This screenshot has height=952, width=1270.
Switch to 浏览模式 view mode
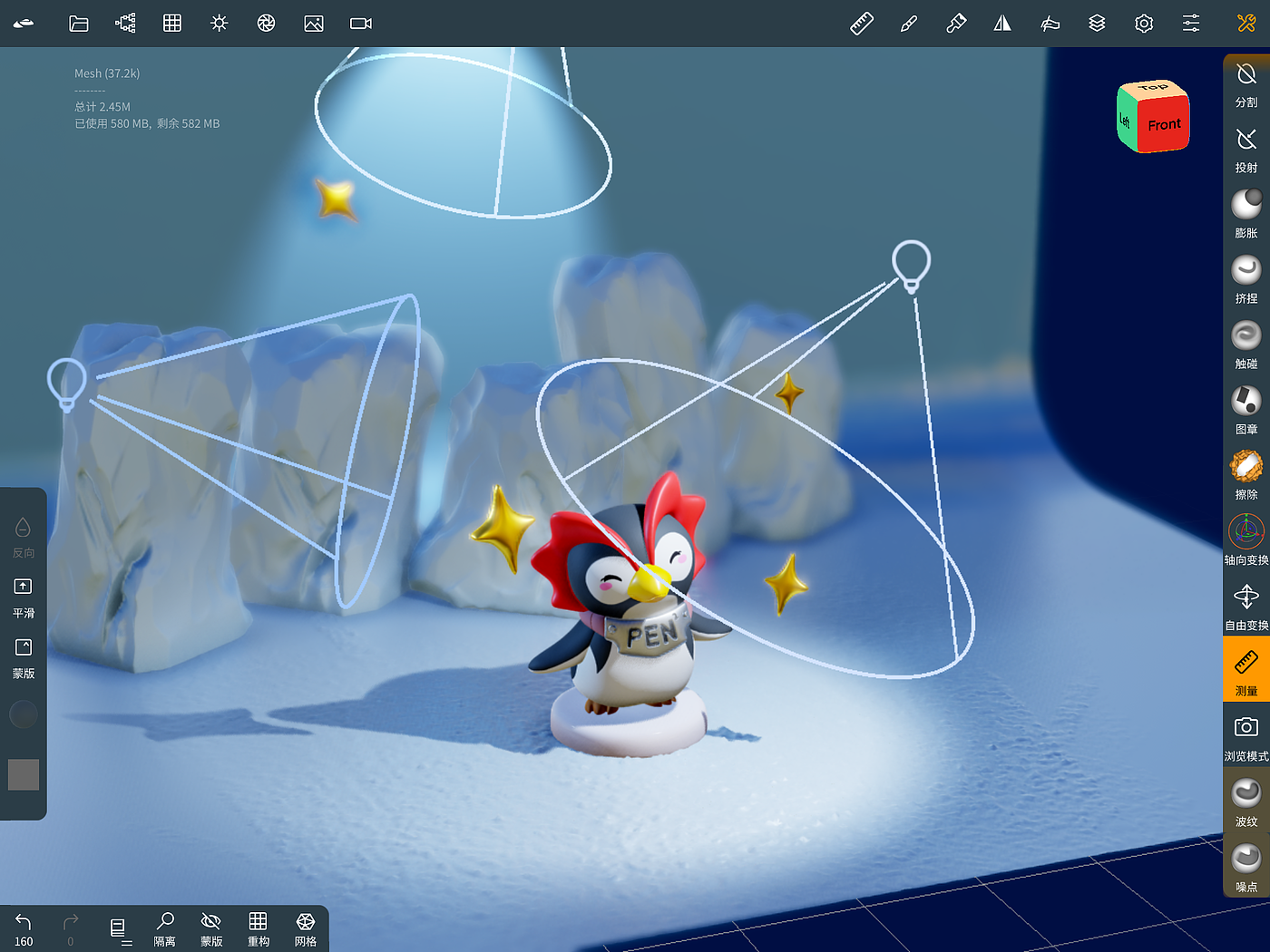click(x=1246, y=737)
